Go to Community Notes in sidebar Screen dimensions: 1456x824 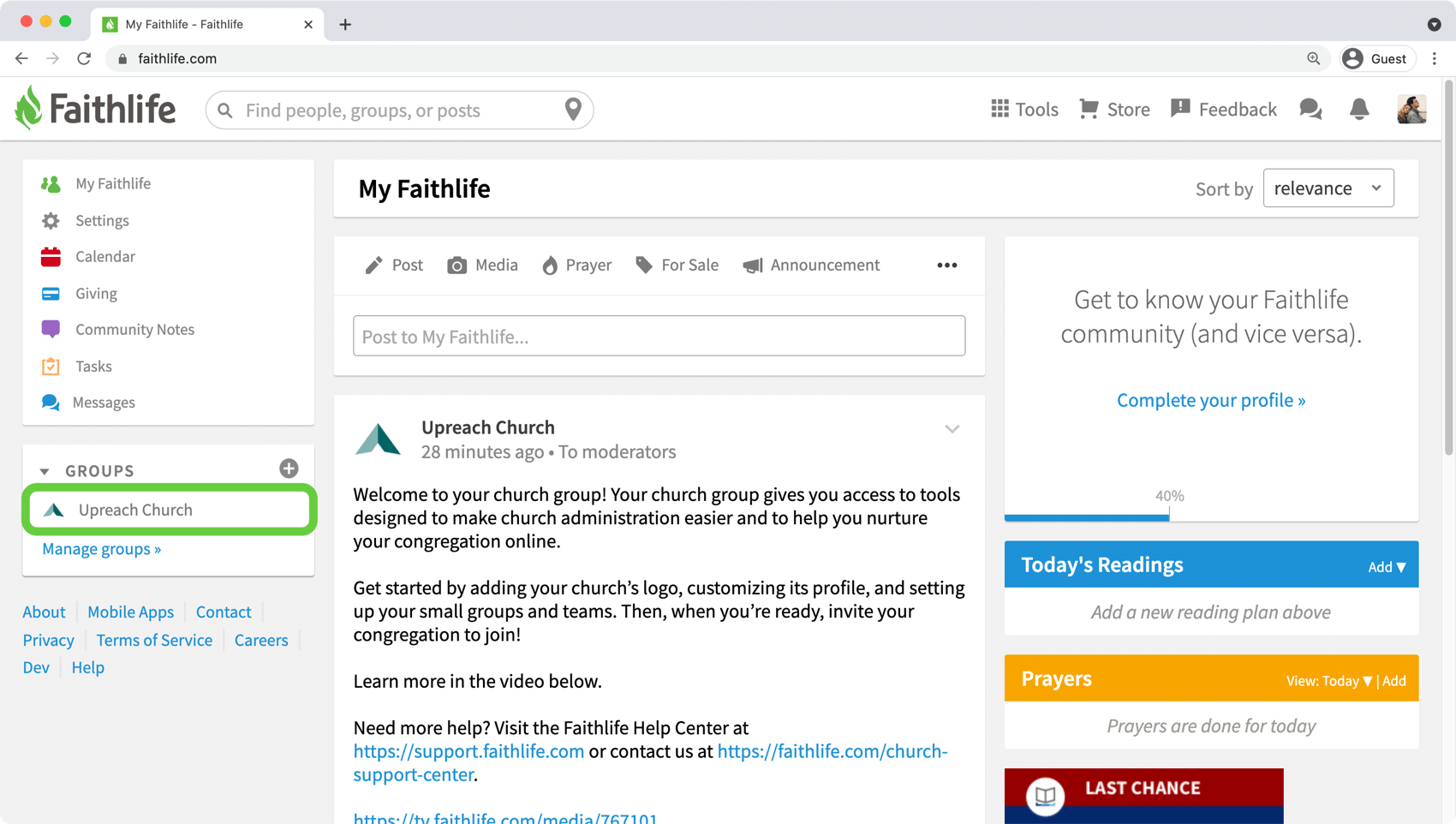(x=134, y=329)
